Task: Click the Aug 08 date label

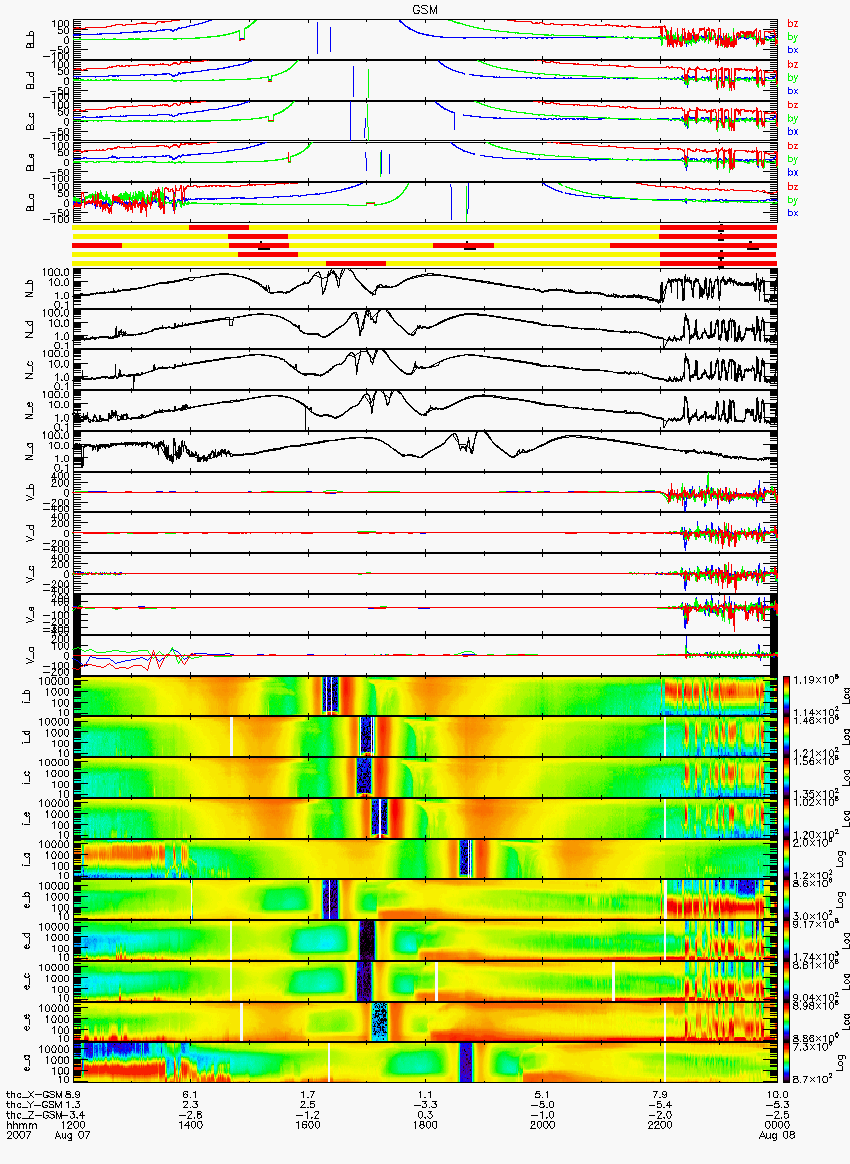Action: point(777,1135)
